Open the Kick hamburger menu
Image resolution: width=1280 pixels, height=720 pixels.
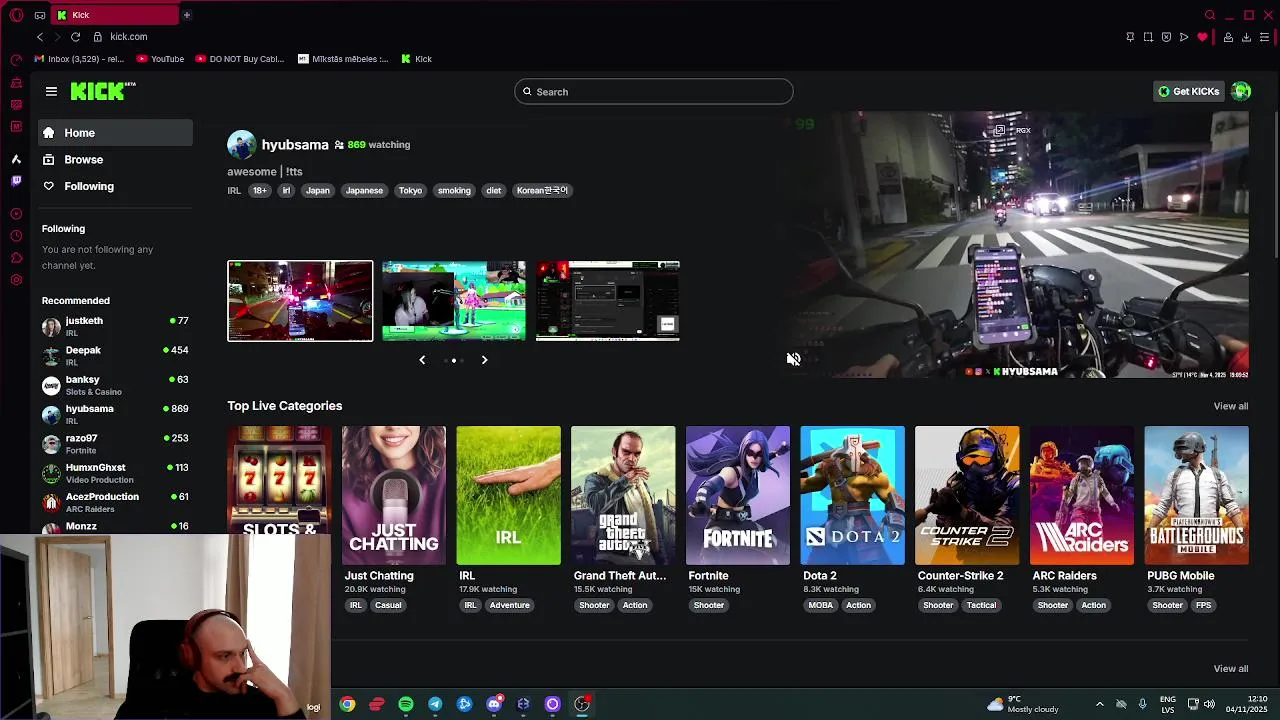51,91
